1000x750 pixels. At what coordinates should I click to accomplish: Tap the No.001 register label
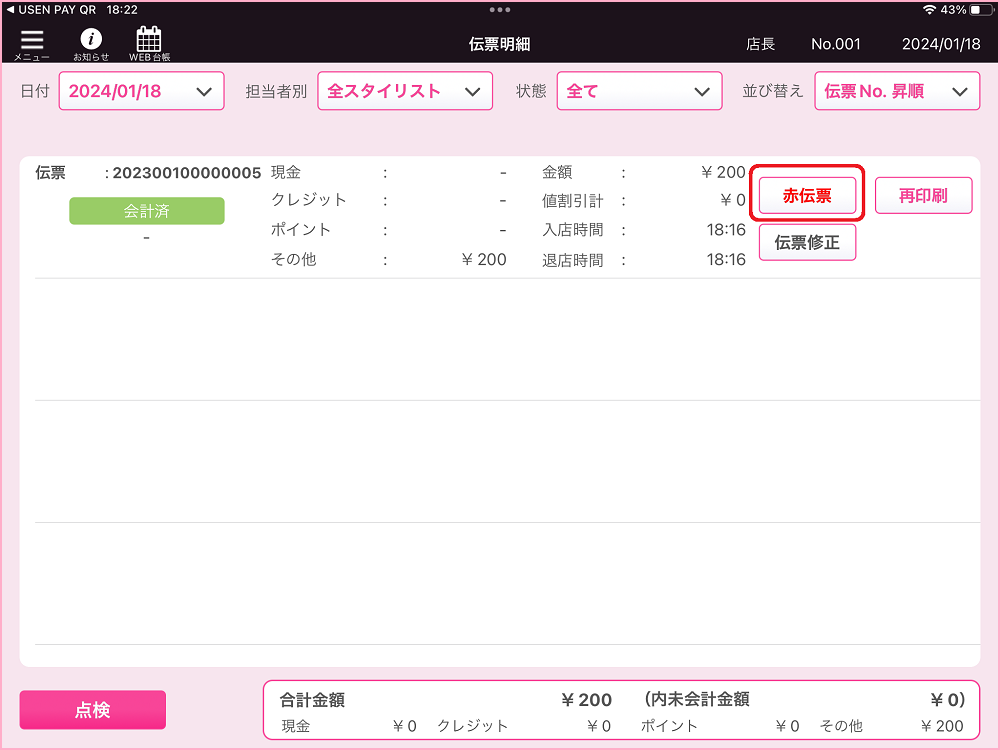point(835,44)
